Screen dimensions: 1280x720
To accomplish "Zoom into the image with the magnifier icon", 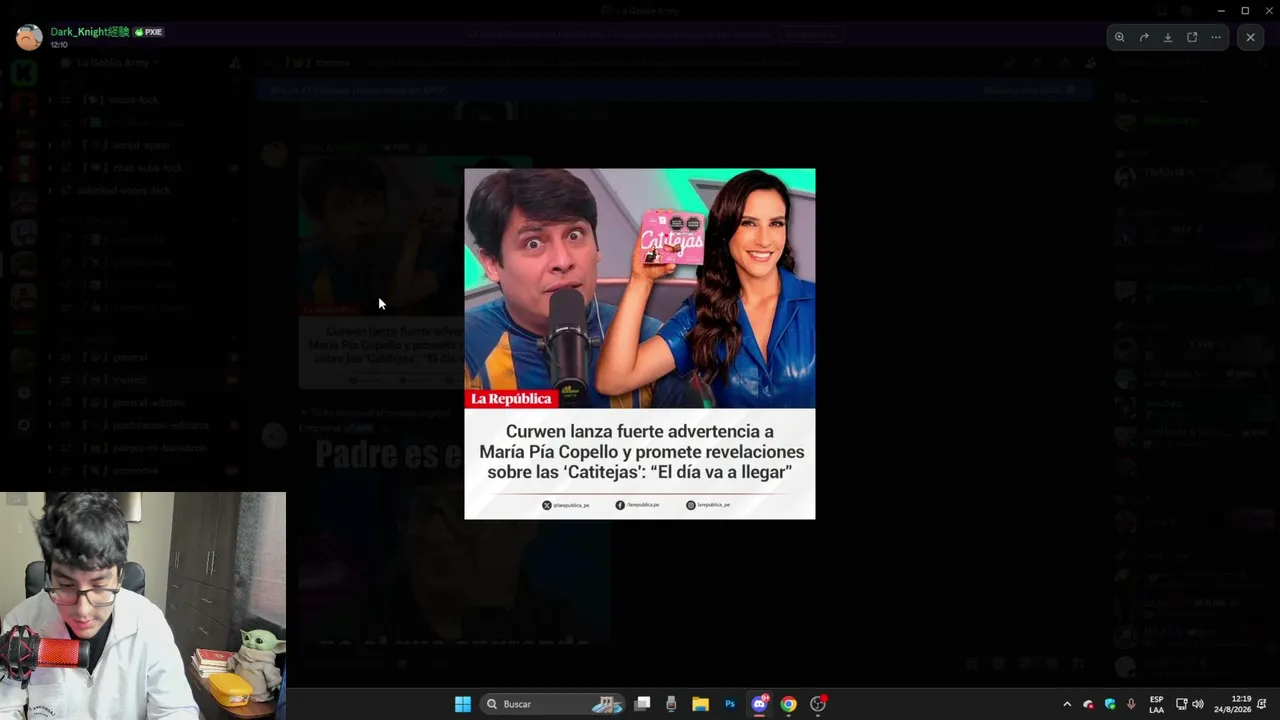I will point(1120,37).
